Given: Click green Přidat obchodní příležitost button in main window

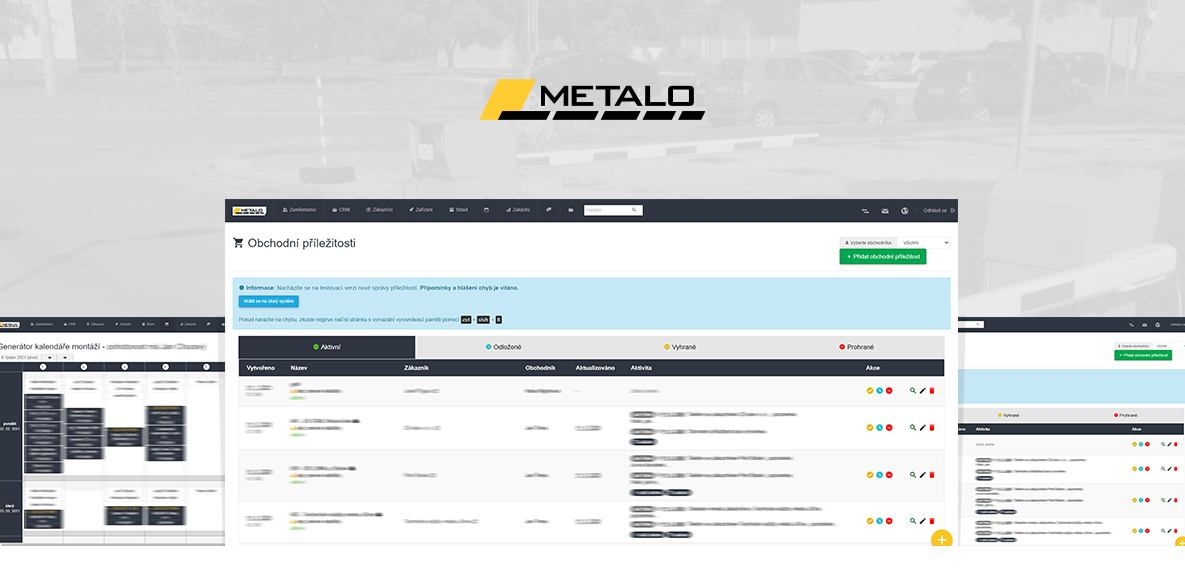Looking at the screenshot, I should (883, 256).
